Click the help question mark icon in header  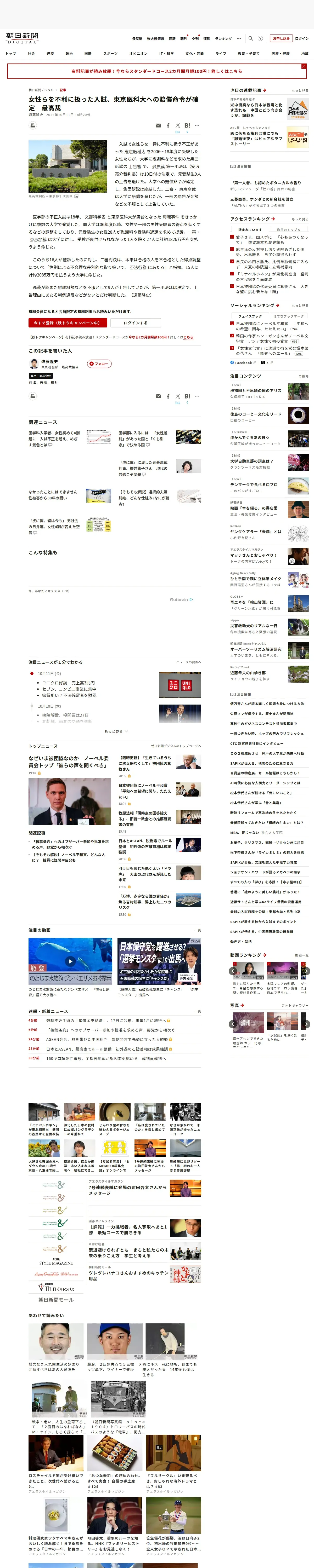click(x=260, y=38)
